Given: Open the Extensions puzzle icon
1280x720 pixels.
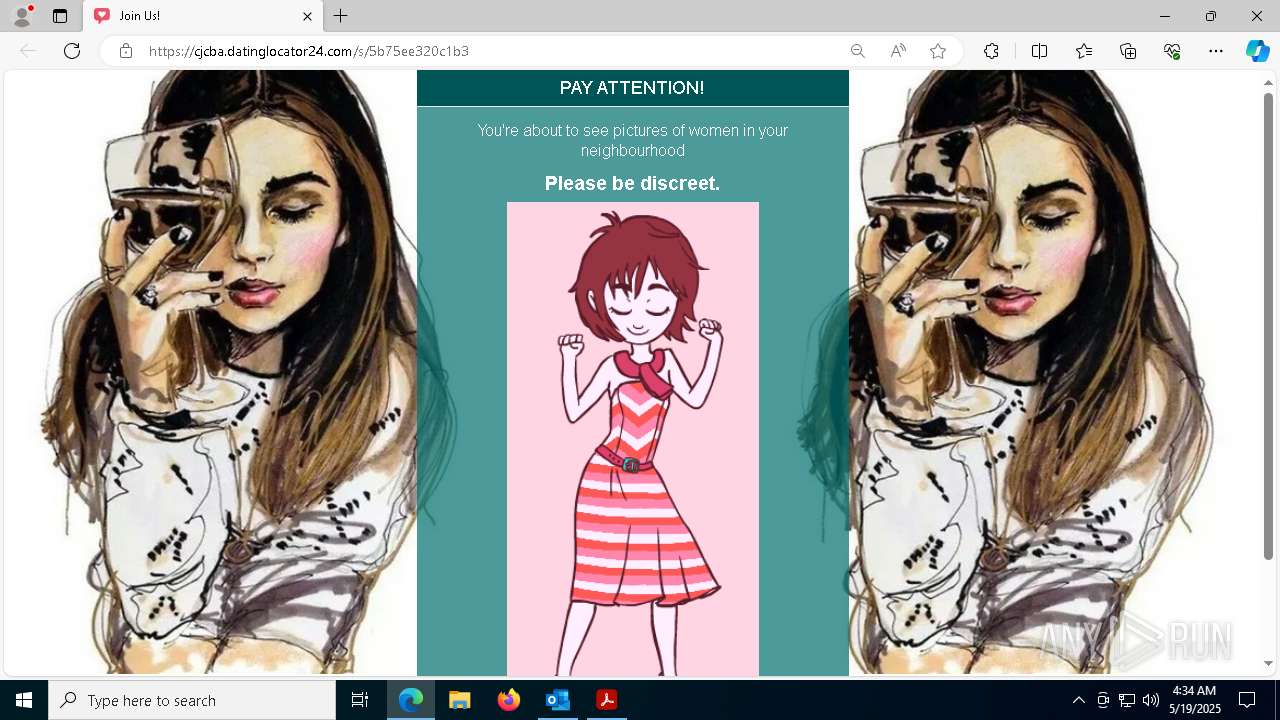Looking at the screenshot, I should click(991, 51).
